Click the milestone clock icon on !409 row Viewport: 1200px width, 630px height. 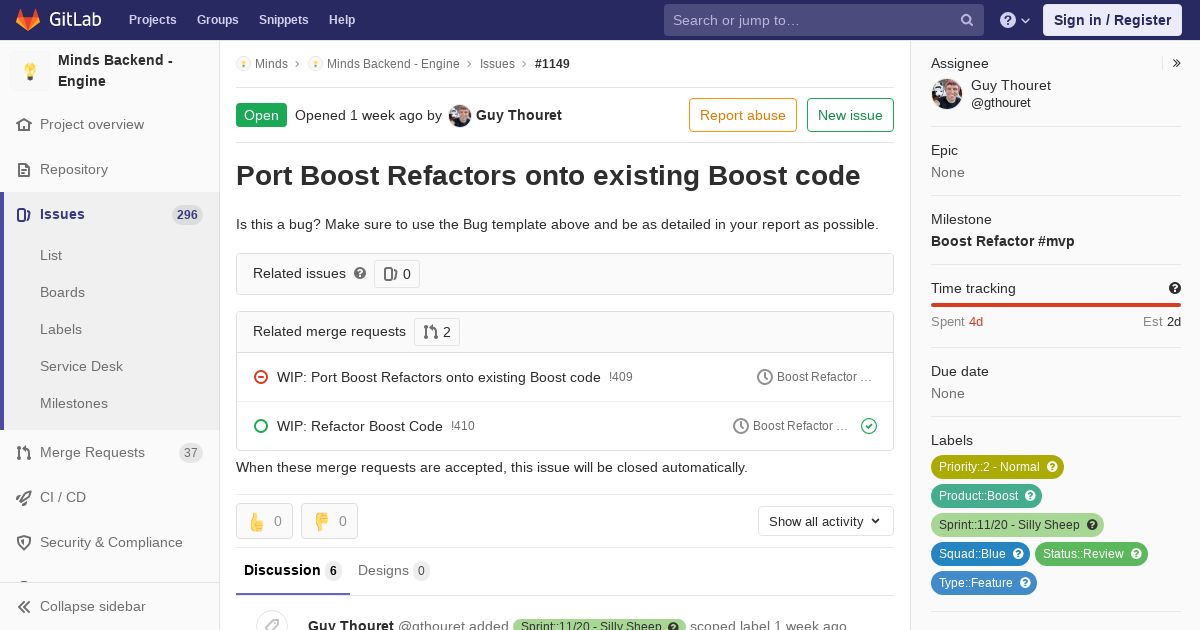(x=765, y=377)
